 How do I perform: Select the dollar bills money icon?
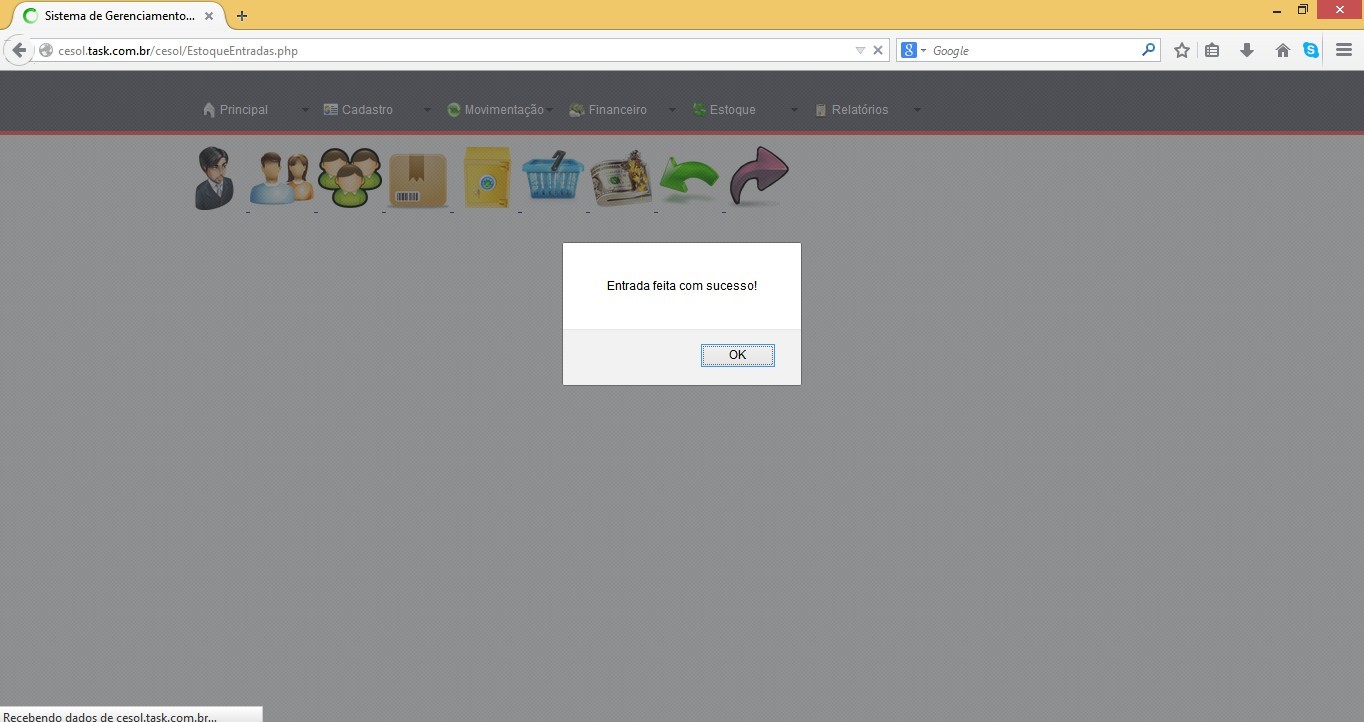[x=621, y=179]
